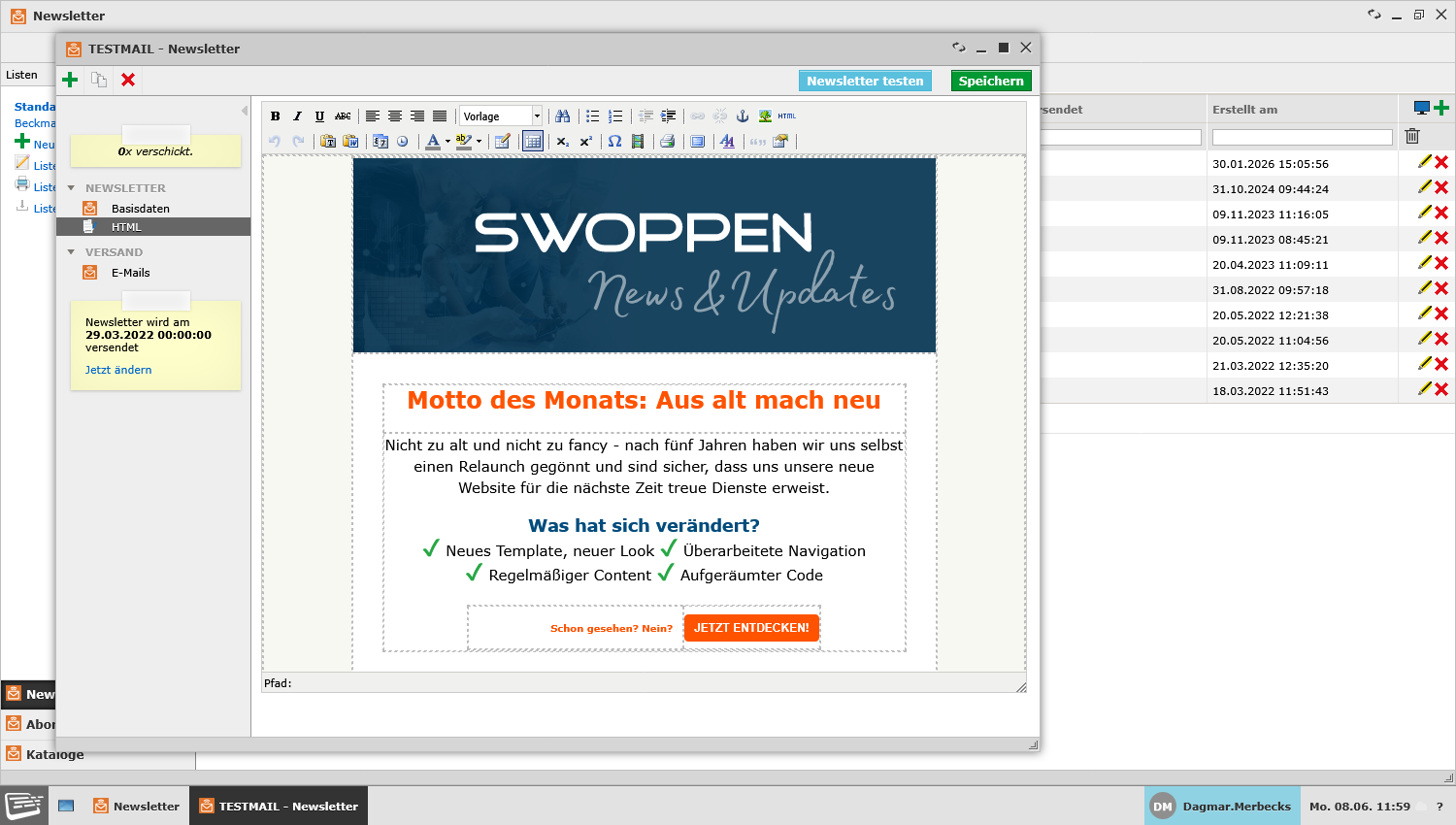Center-align the text

coord(394,116)
